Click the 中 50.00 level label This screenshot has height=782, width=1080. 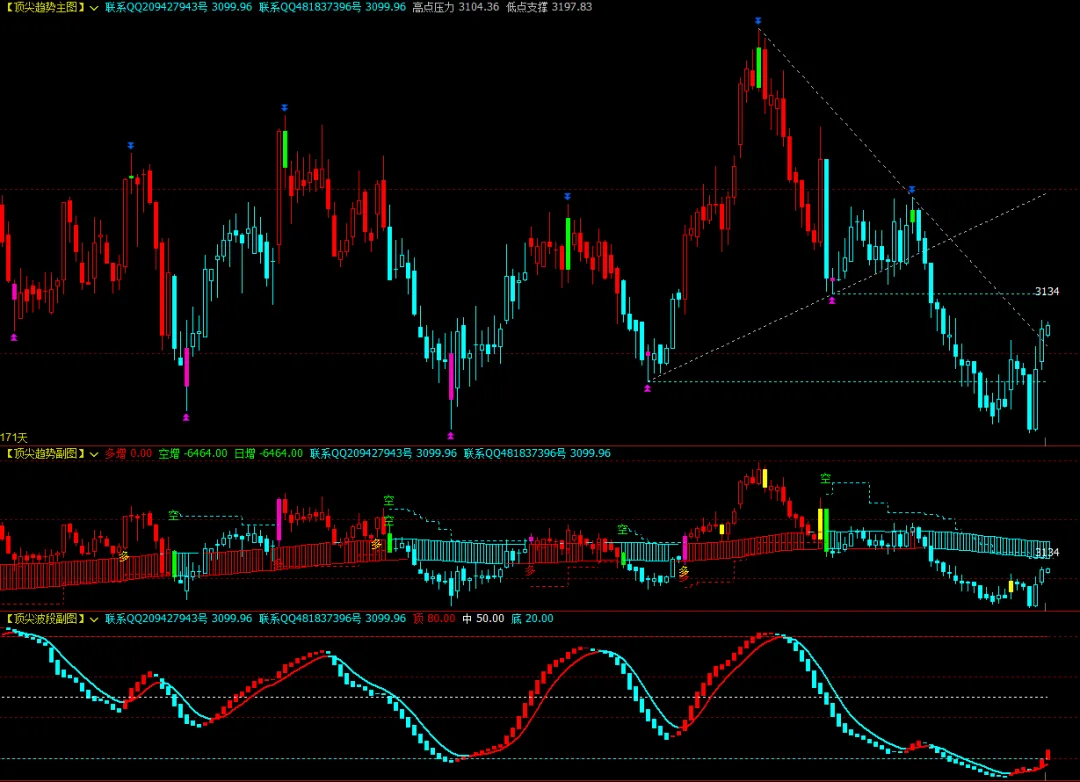[483, 619]
